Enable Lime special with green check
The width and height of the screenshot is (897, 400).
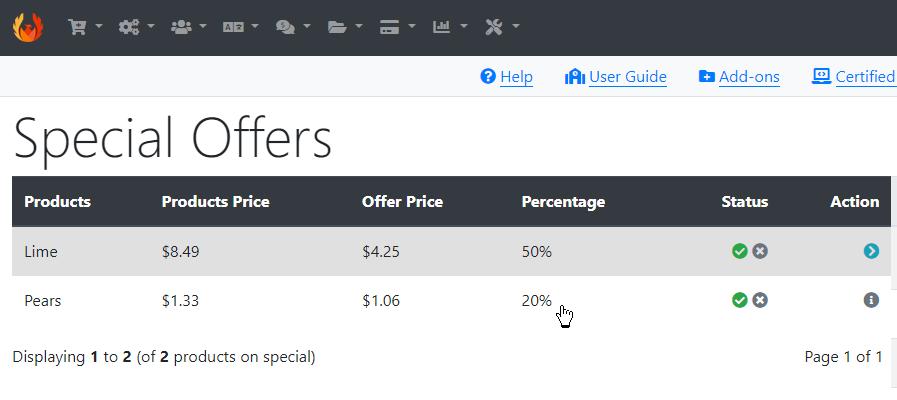pyautogui.click(x=740, y=251)
